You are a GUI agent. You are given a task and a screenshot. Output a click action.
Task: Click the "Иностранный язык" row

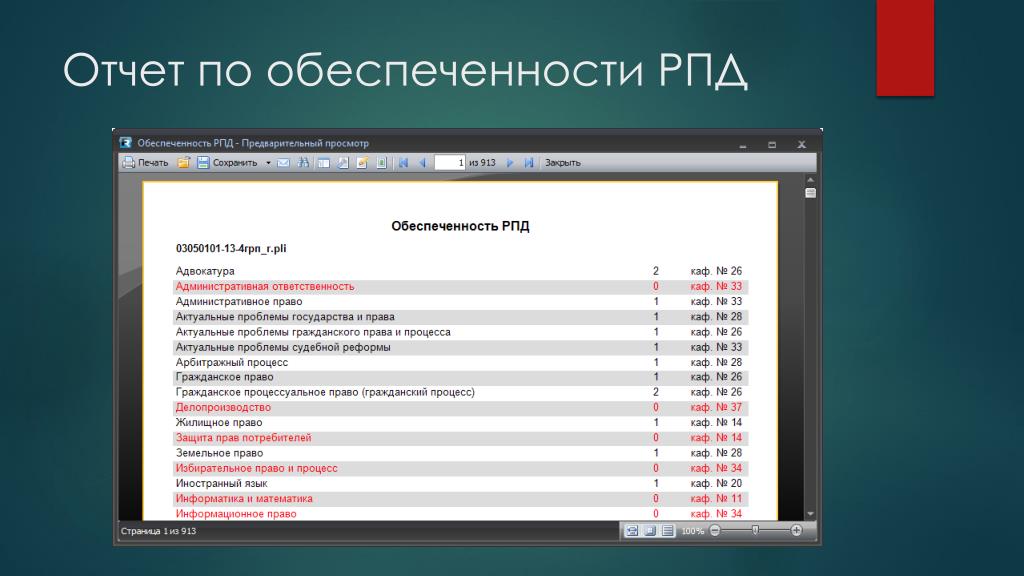[460, 483]
